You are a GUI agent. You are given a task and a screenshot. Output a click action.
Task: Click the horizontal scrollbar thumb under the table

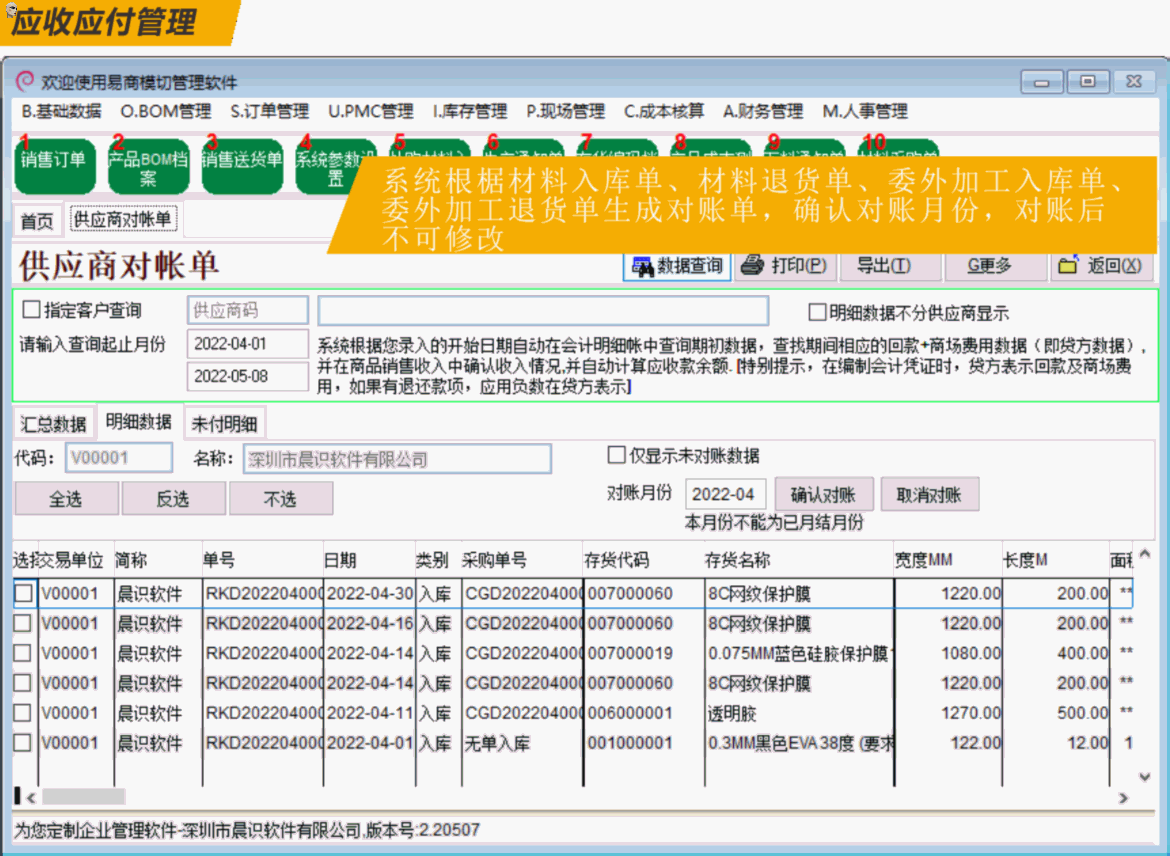(83, 797)
